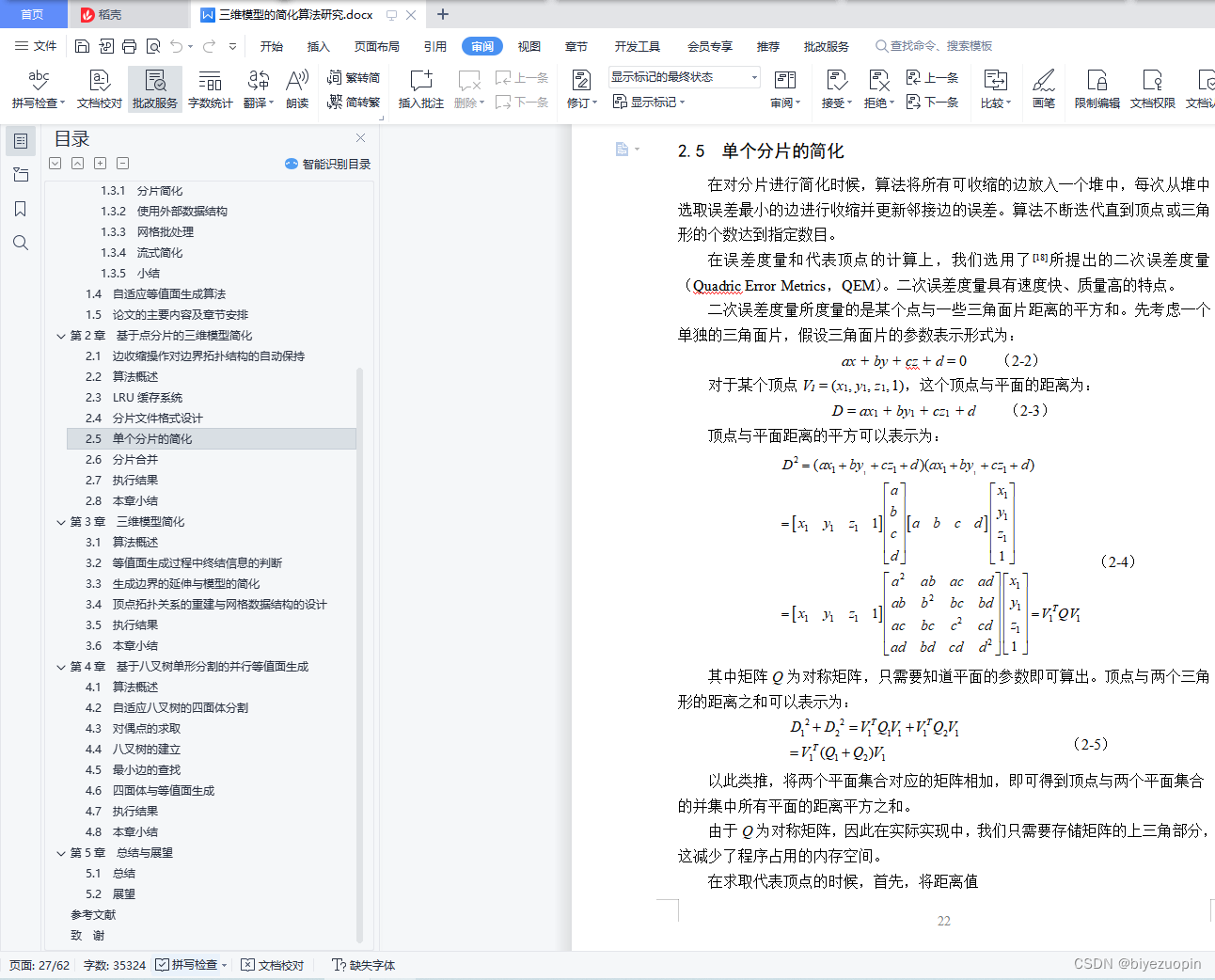Go to the 首页 tab
This screenshot has width=1215, height=980.
33,14
